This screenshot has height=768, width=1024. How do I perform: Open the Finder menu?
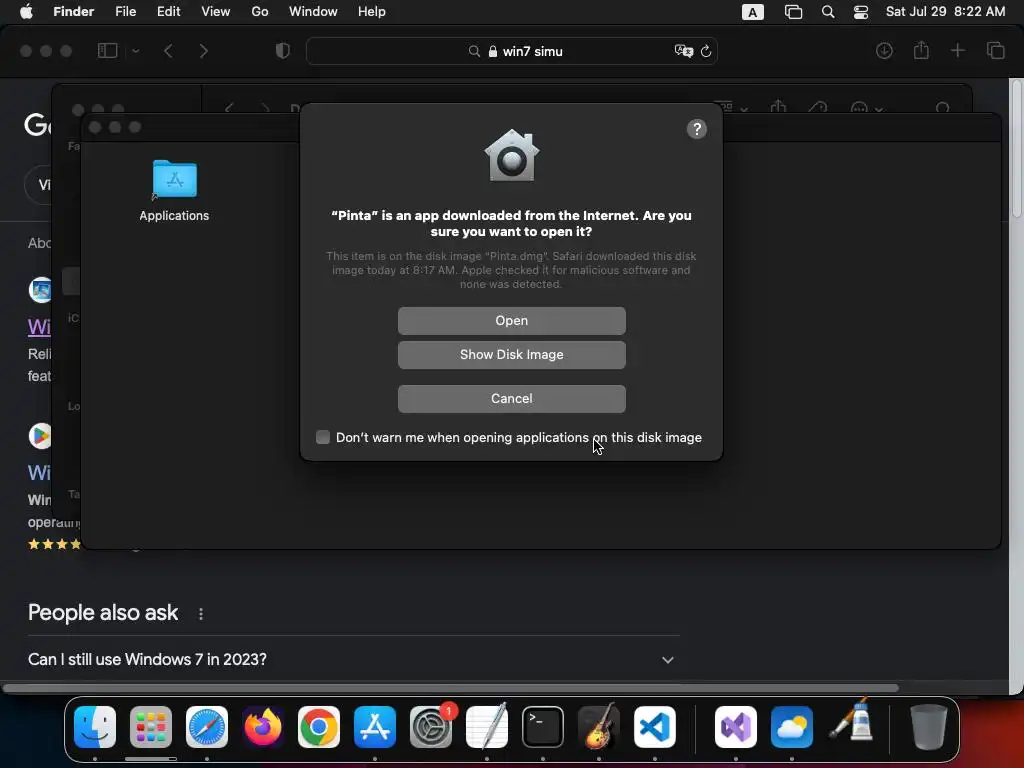(x=73, y=12)
